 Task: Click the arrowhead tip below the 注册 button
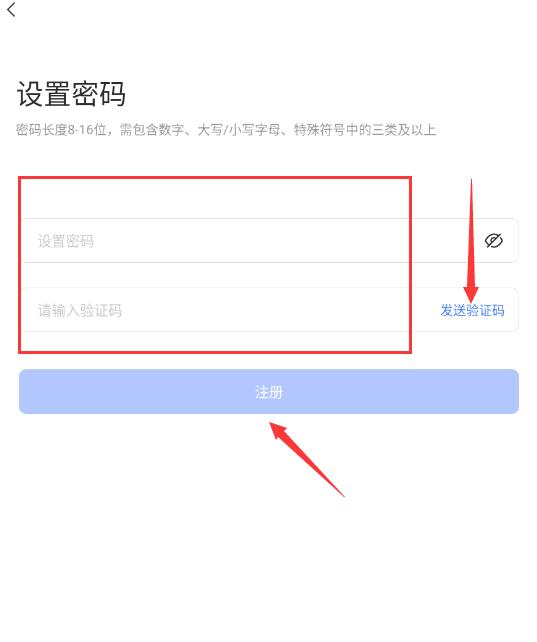(272, 425)
